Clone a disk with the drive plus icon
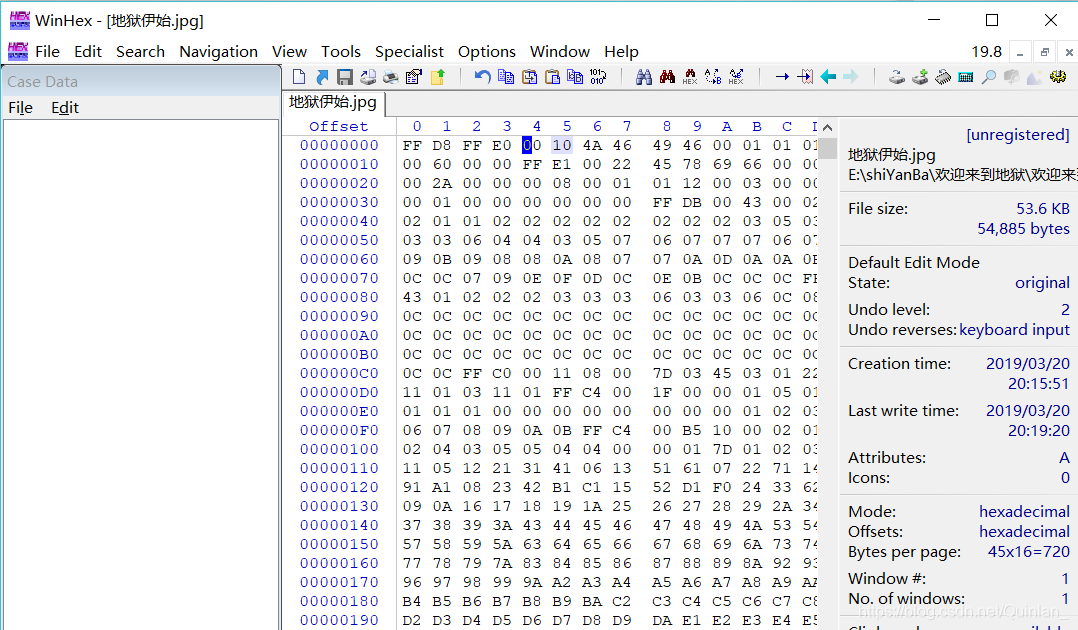The height and width of the screenshot is (630, 1078). [920, 77]
